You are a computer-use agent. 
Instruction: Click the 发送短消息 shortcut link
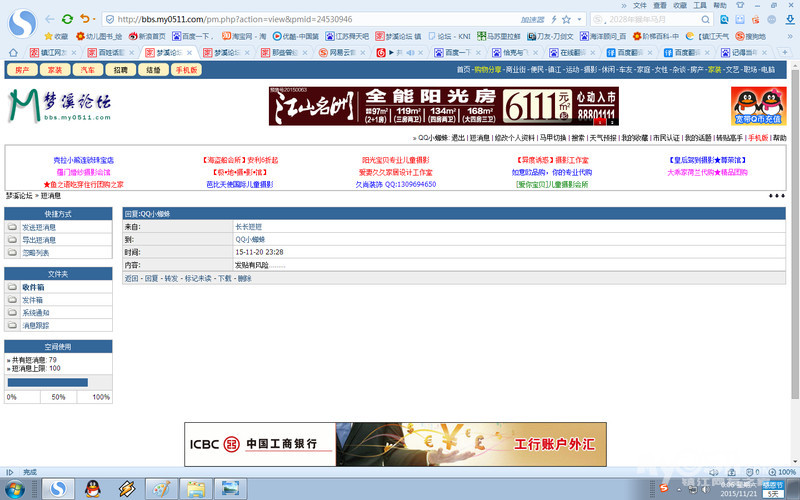tap(39, 228)
